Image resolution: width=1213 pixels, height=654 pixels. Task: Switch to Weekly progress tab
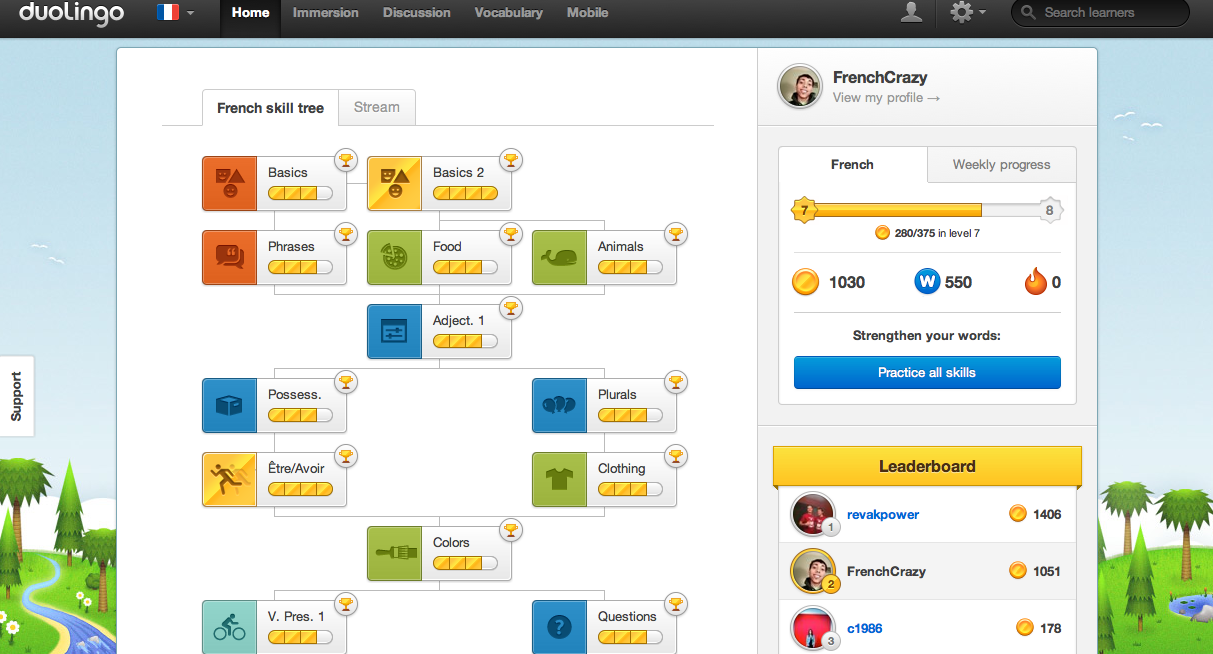pyautogui.click(x=1001, y=165)
